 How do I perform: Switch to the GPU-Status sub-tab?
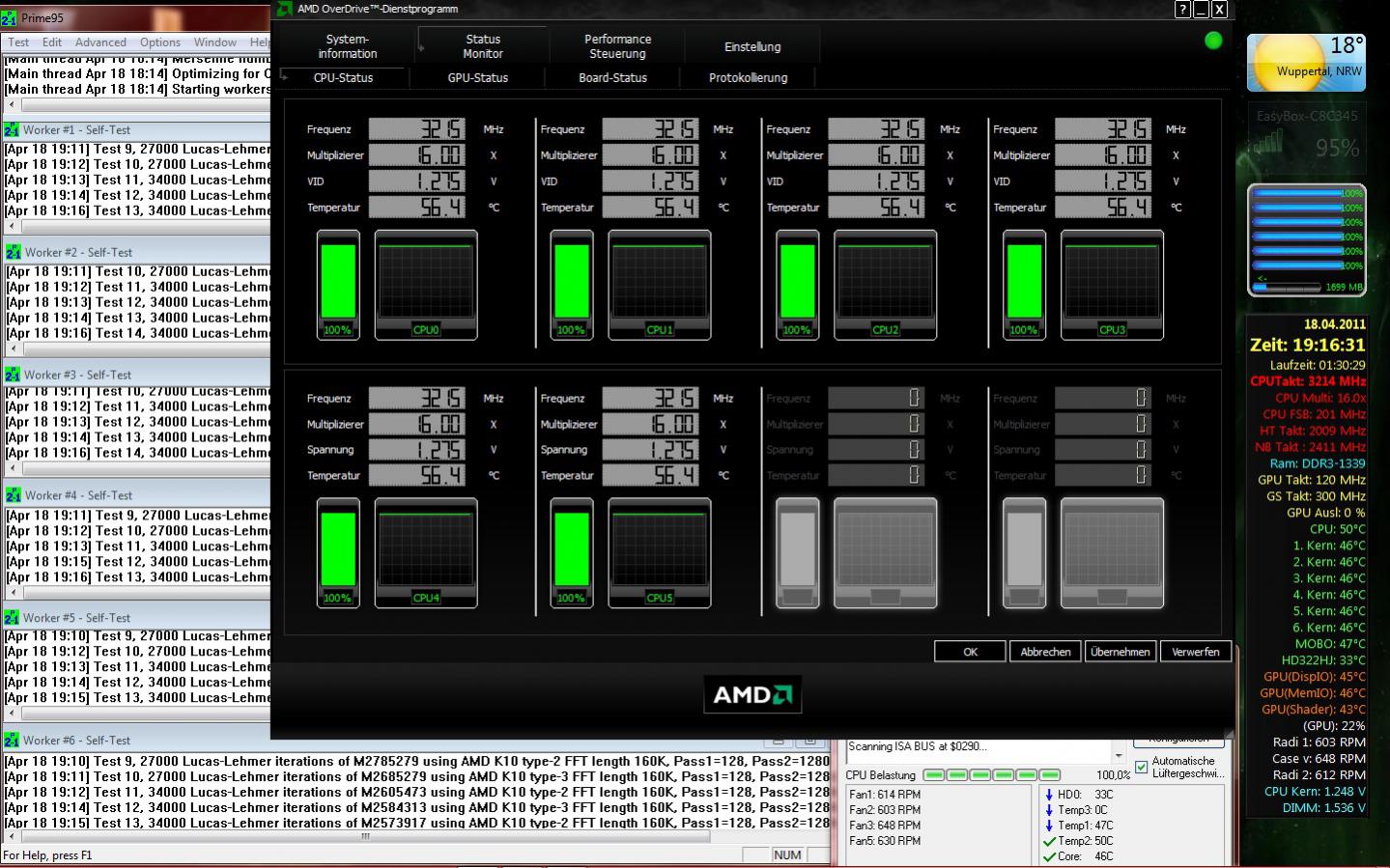[477, 77]
